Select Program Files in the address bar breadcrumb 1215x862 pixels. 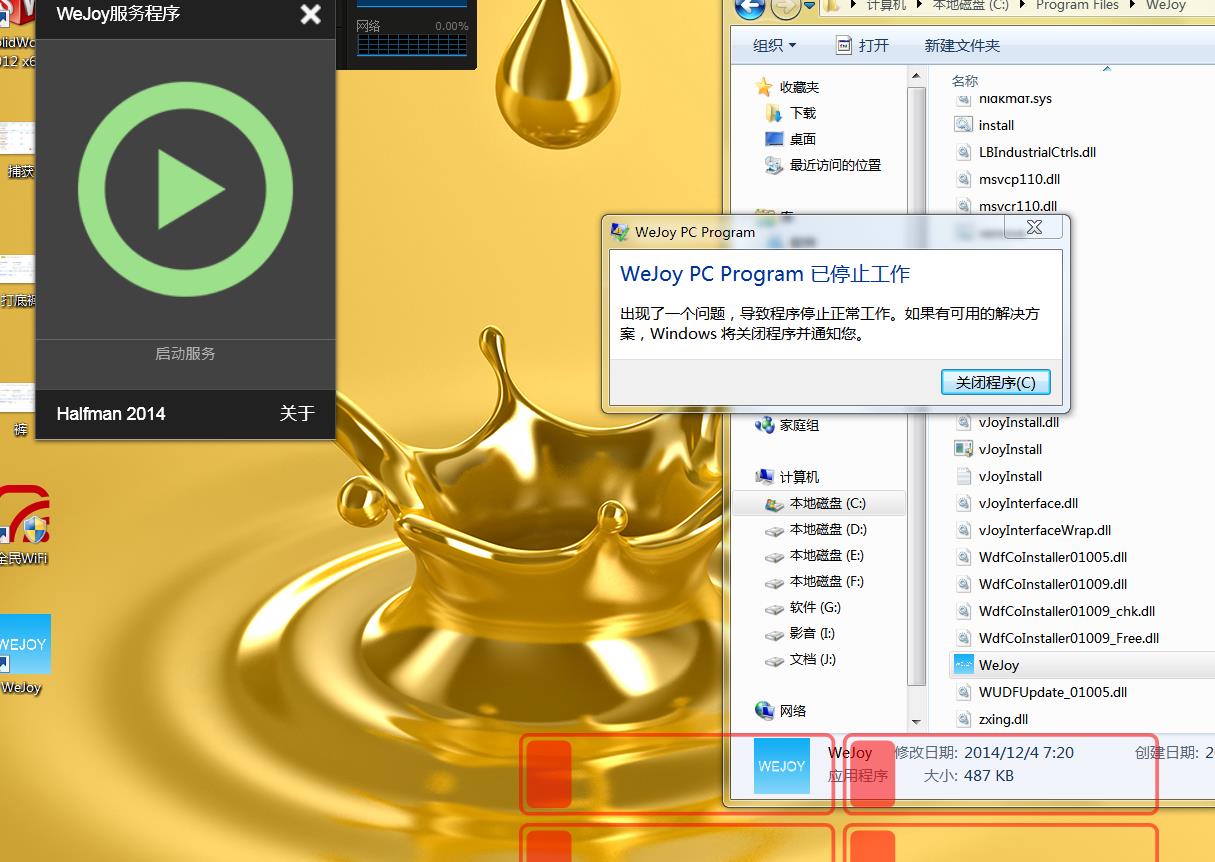tap(1077, 5)
